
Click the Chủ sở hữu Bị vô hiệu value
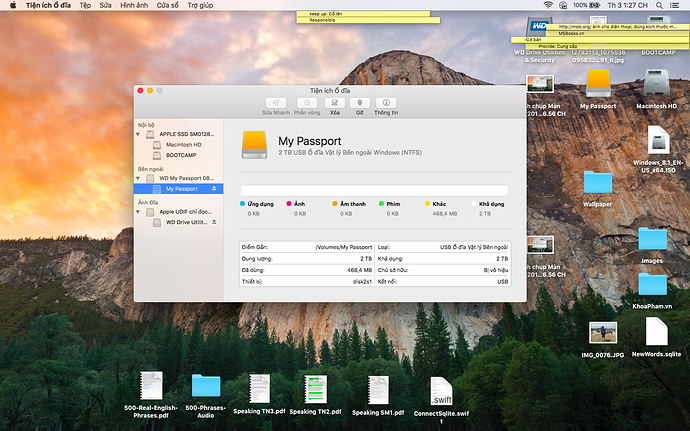click(496, 270)
